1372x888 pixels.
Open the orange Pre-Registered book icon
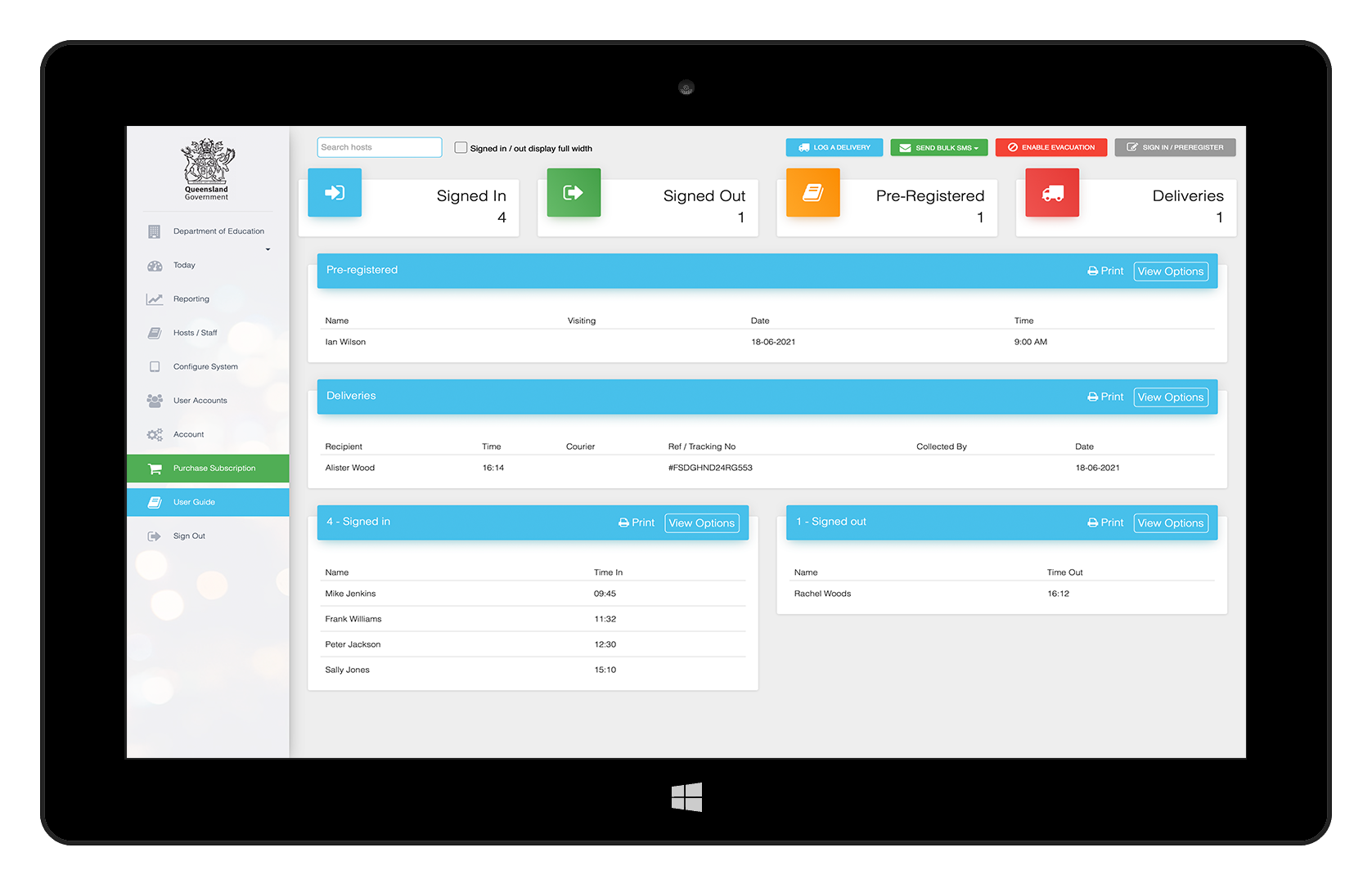click(812, 192)
